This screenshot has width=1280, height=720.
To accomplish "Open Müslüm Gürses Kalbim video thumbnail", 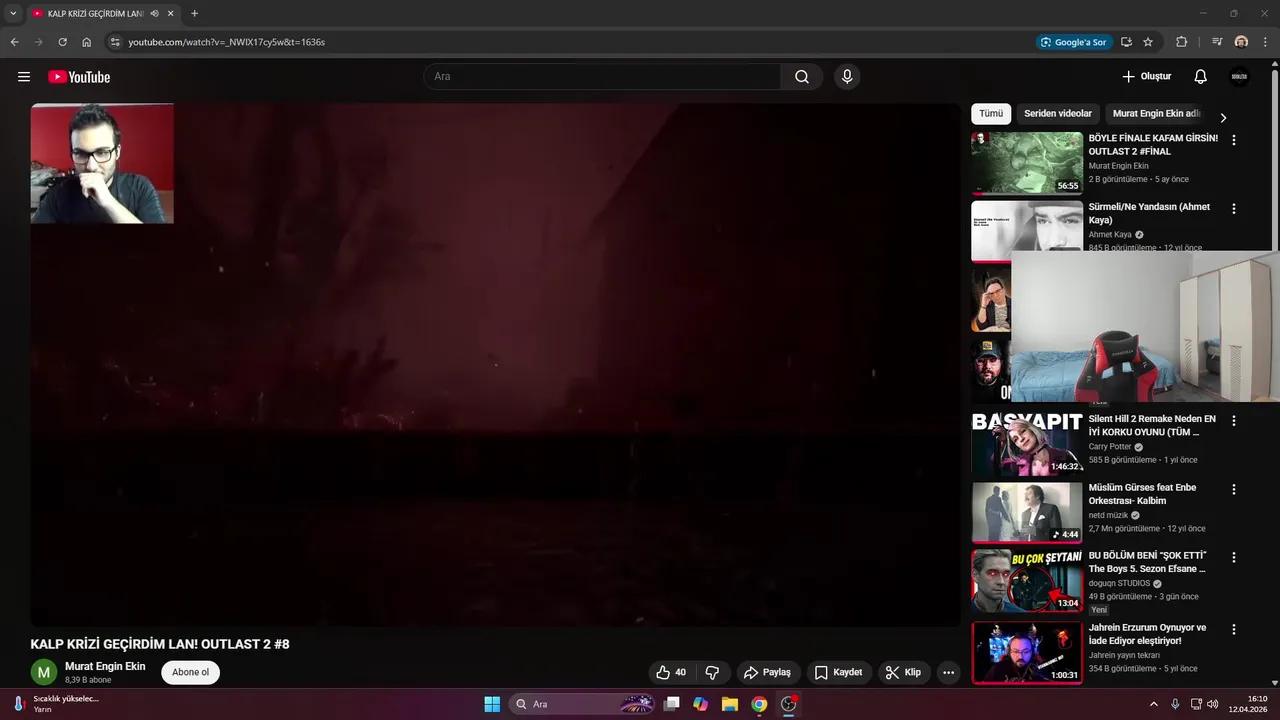I will pos(1027,512).
